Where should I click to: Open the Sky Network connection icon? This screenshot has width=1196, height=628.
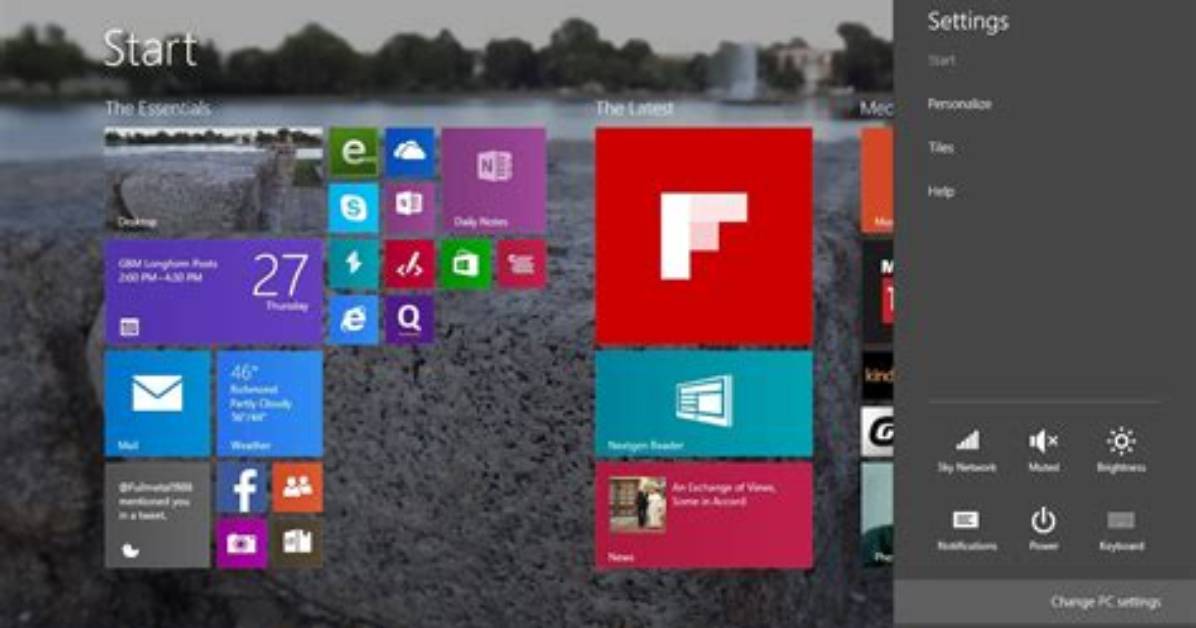click(x=966, y=451)
